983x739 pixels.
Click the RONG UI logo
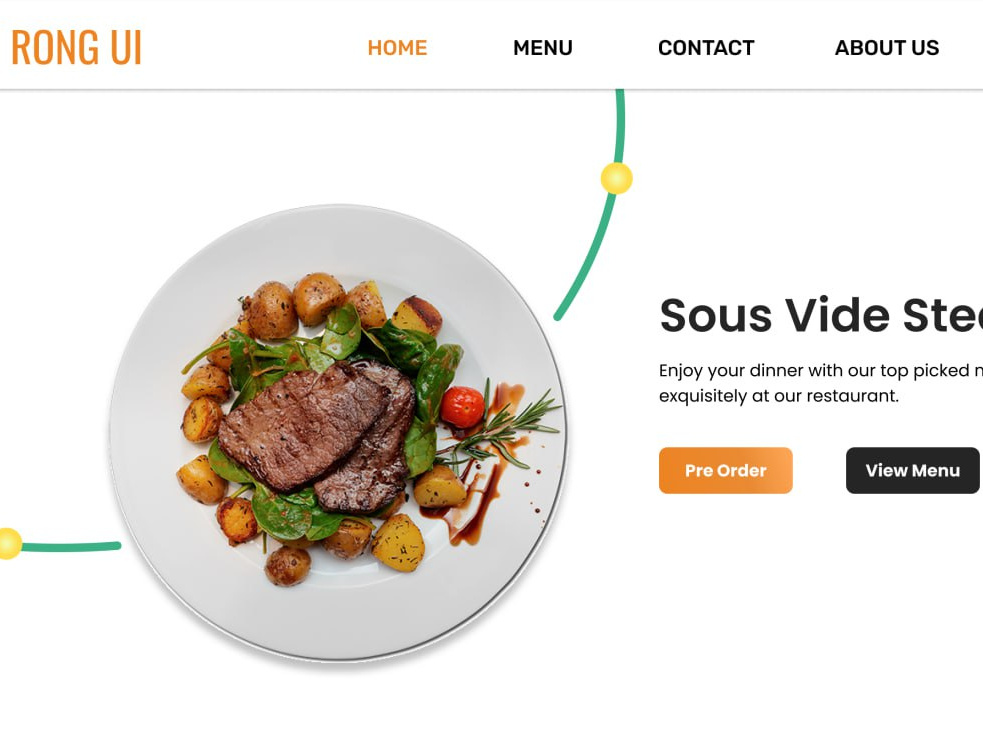point(76,48)
